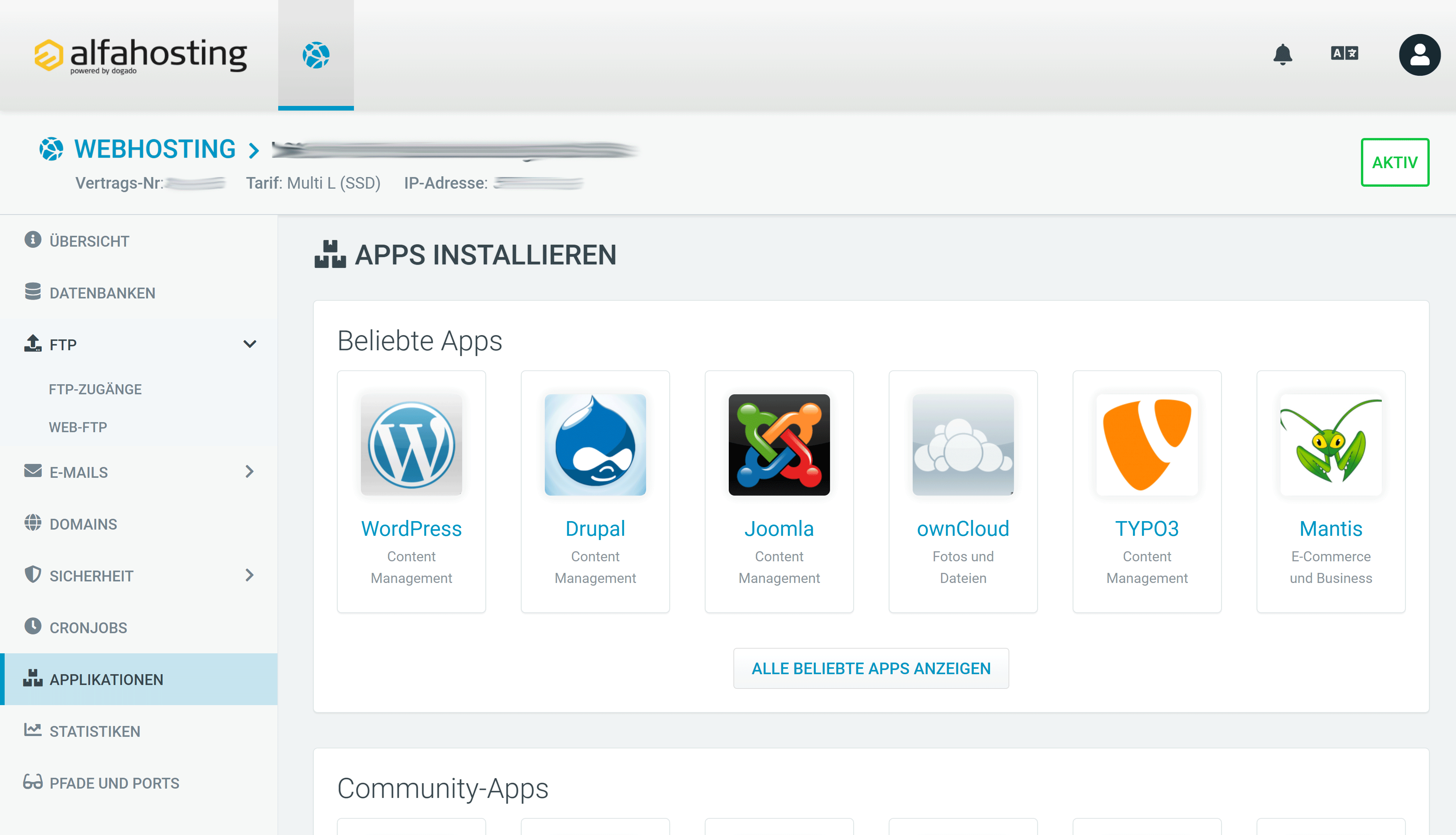
Task: Click ALLE BELIEBTE APPS ANZEIGEN button
Action: tap(871, 668)
